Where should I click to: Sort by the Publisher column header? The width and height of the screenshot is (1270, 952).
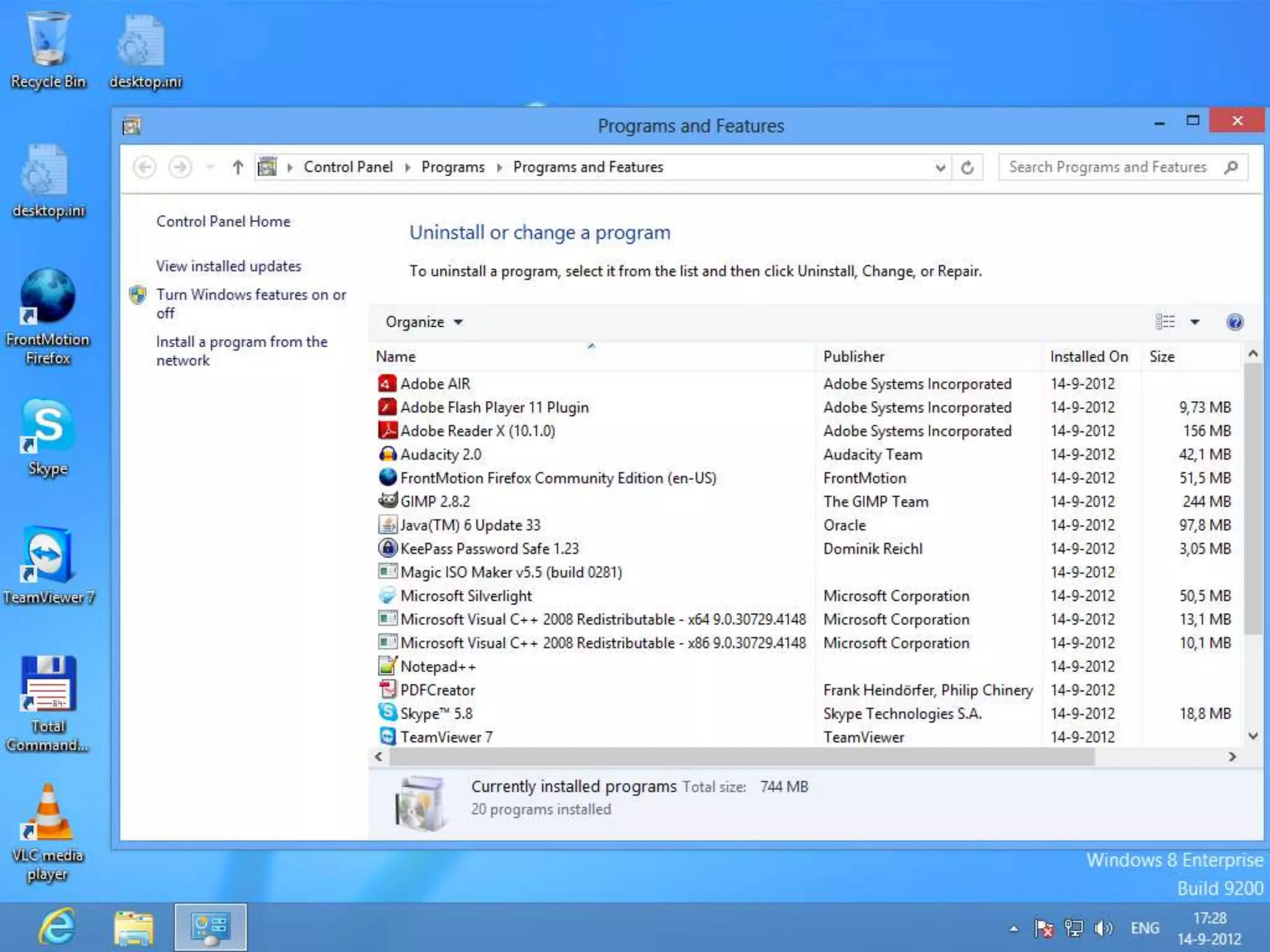pyautogui.click(x=928, y=357)
